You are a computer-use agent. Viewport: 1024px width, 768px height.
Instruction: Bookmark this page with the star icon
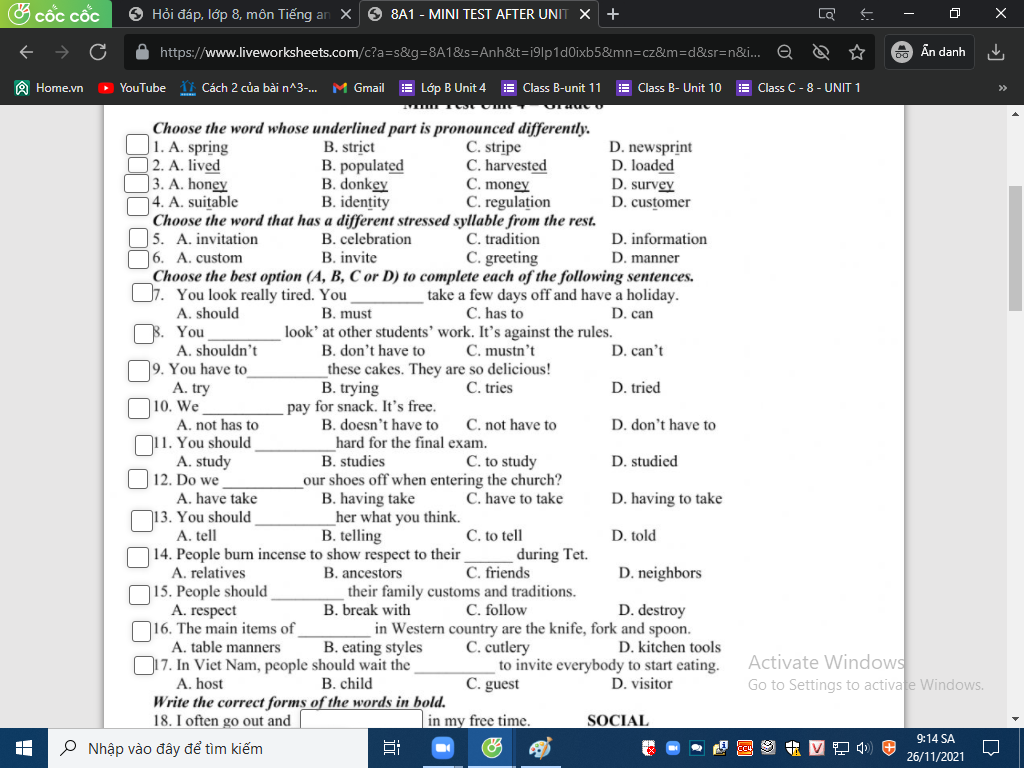(x=857, y=52)
